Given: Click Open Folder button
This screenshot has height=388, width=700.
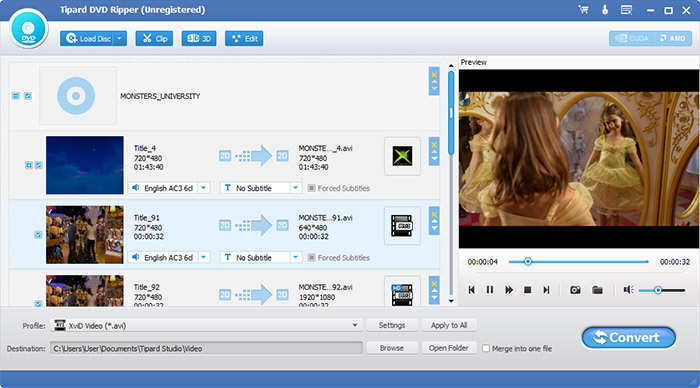Looking at the screenshot, I should tap(449, 348).
